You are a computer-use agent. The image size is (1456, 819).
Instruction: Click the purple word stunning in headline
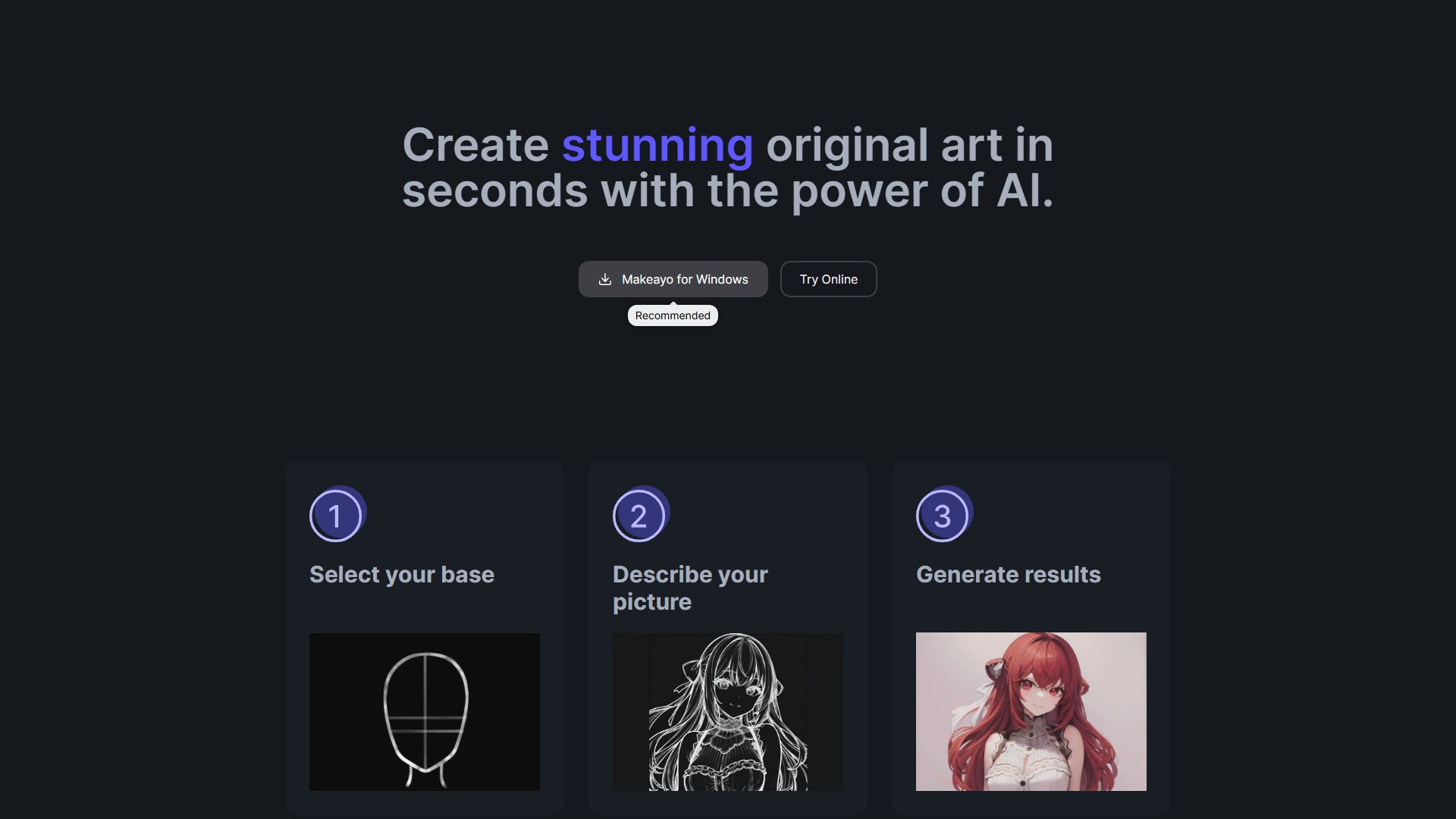tap(657, 145)
